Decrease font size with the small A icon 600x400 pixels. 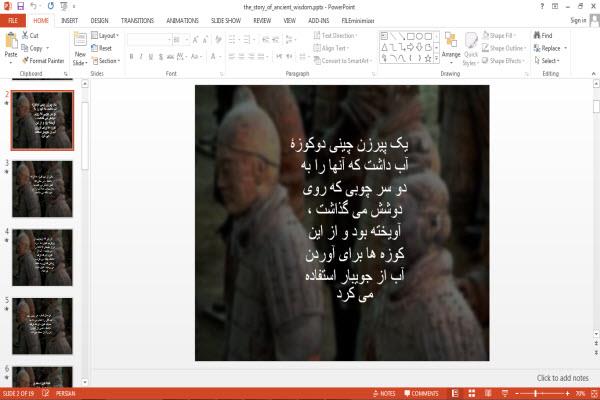(205, 39)
